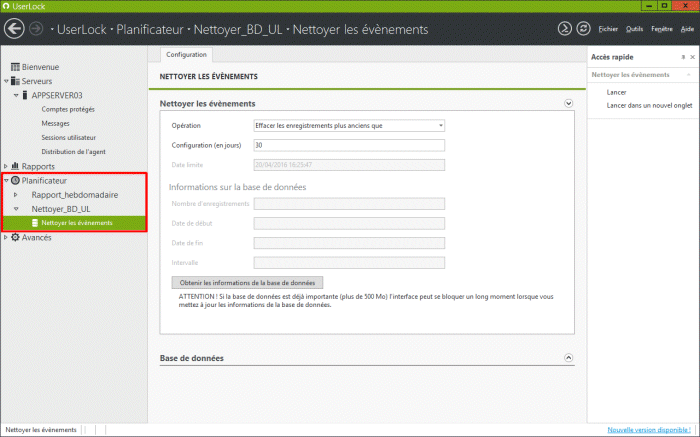The image size is (700, 437).
Task: Click the Date de fin field
Action: tap(349, 243)
